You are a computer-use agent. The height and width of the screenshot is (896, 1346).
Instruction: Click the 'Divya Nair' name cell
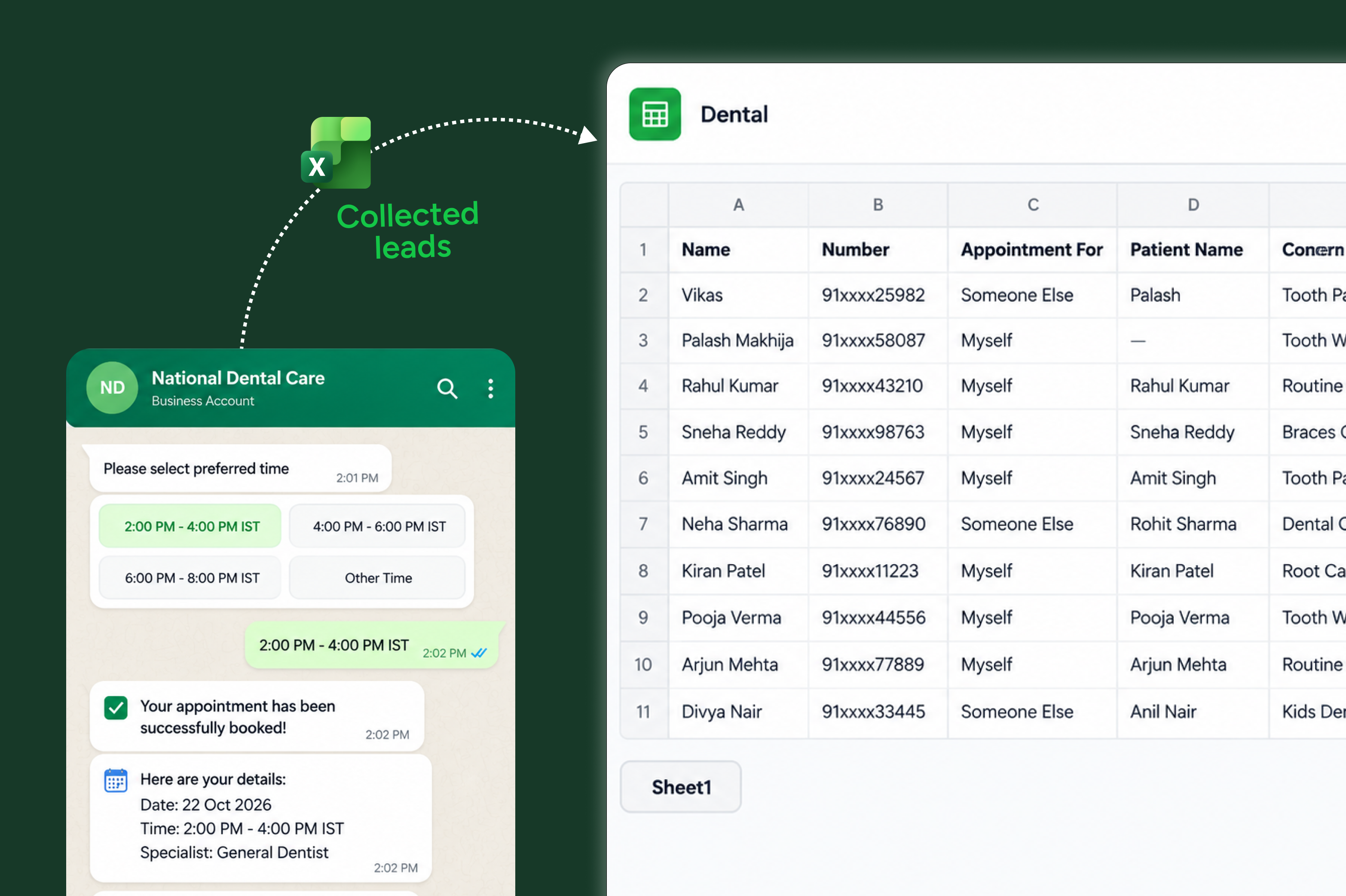point(739,712)
